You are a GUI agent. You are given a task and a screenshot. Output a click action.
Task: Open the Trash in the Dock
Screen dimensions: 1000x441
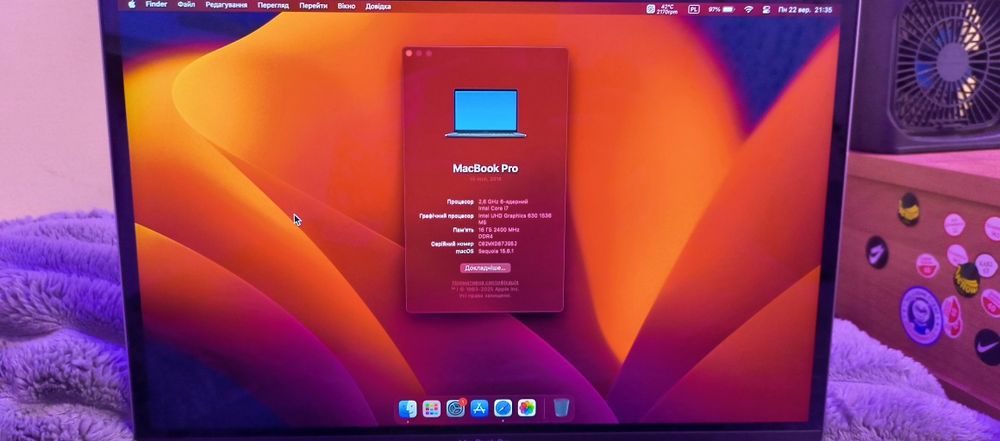(x=561, y=408)
